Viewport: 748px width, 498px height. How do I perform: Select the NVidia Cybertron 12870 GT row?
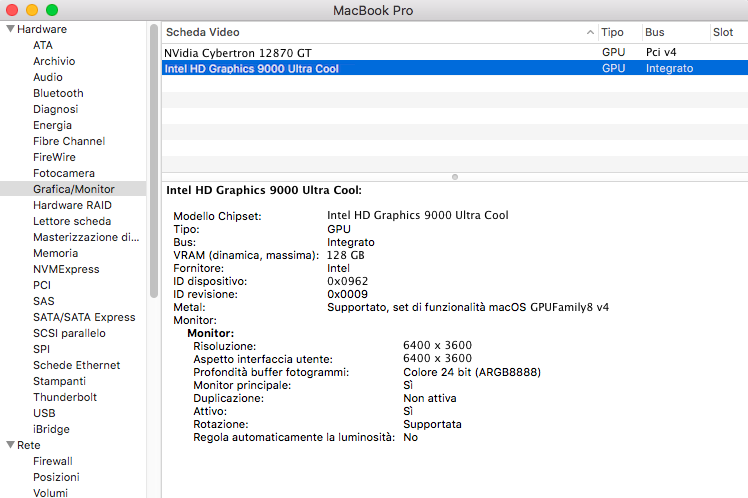[455, 52]
